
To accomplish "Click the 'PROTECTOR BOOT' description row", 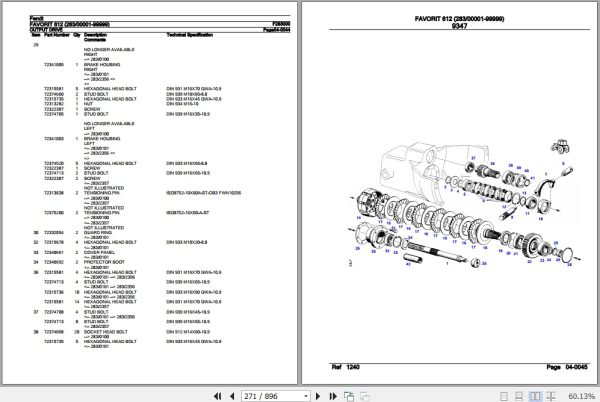I will click(104, 262).
